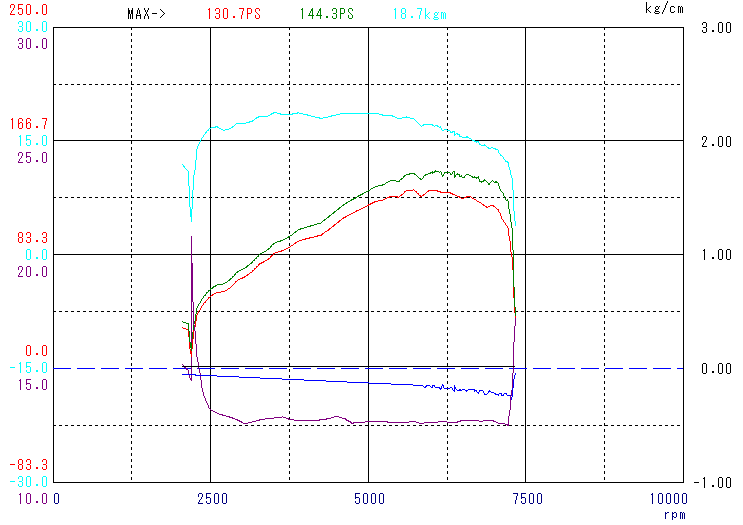
Task: Click the 7500 rpm axis tick label
Action: click(527, 499)
